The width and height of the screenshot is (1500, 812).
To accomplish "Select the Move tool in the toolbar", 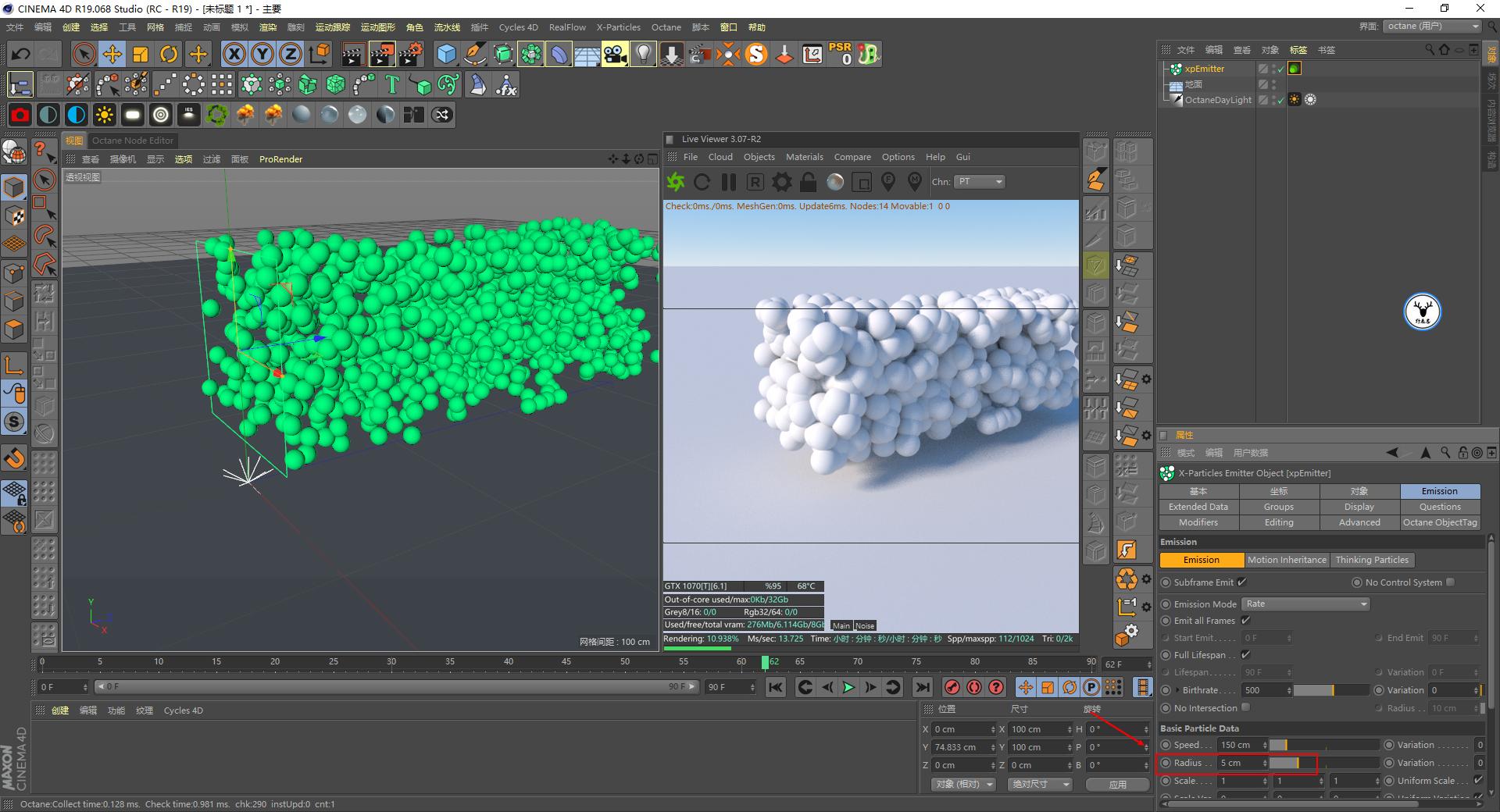I will coord(112,54).
